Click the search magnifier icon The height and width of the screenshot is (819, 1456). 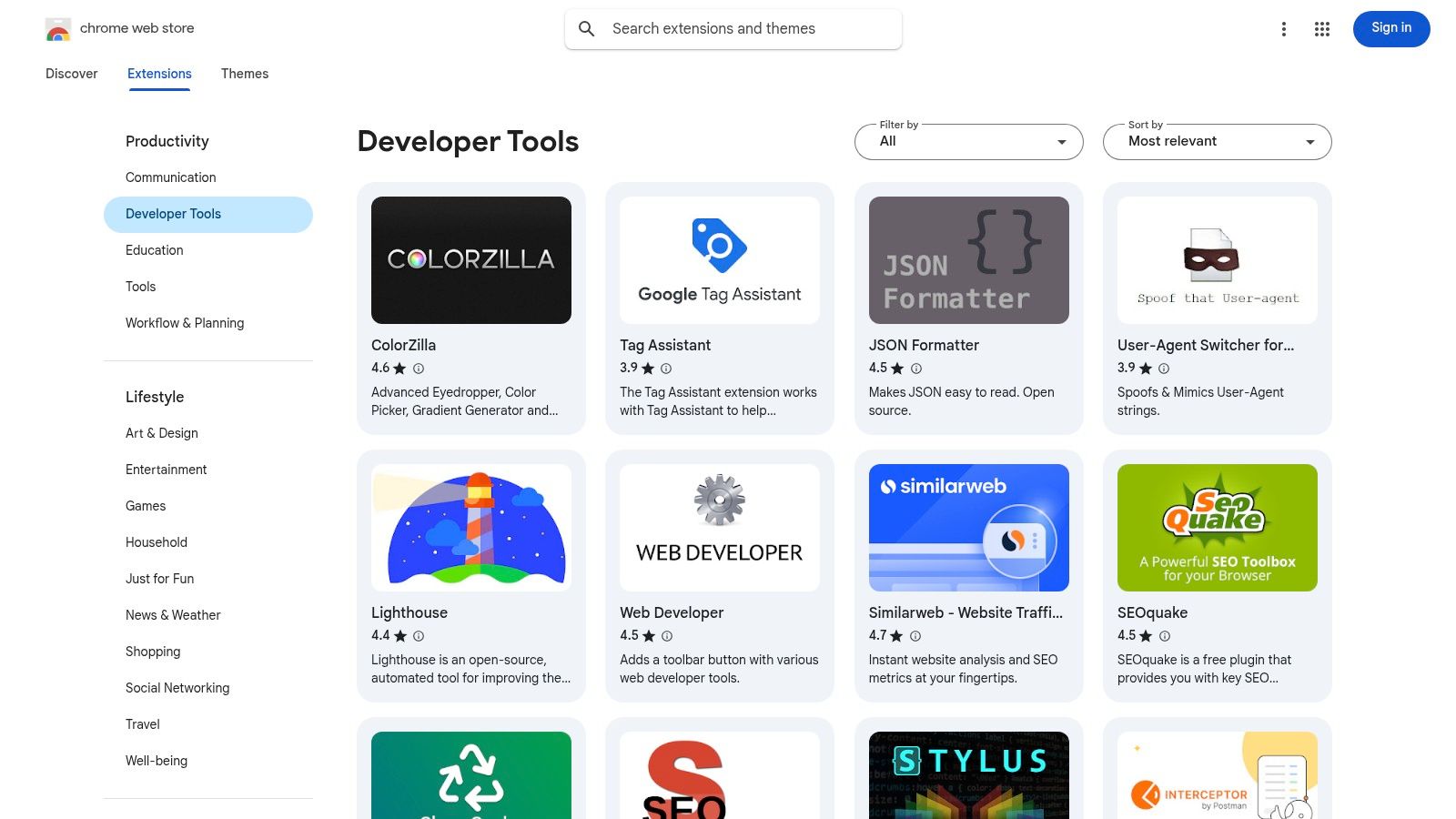[x=587, y=28]
